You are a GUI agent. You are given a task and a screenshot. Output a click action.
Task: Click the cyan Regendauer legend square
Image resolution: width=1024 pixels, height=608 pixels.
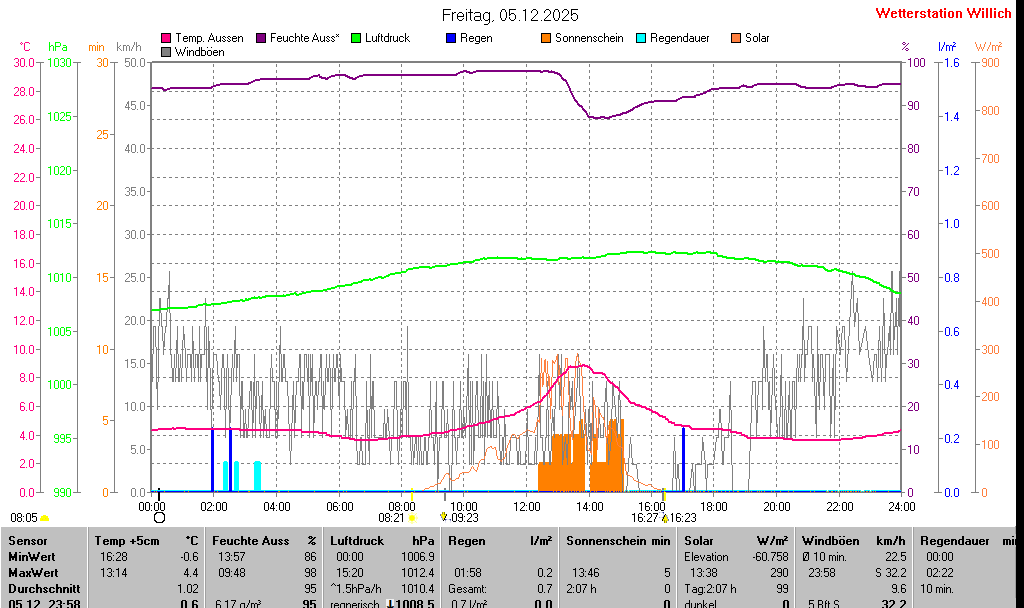click(x=641, y=38)
